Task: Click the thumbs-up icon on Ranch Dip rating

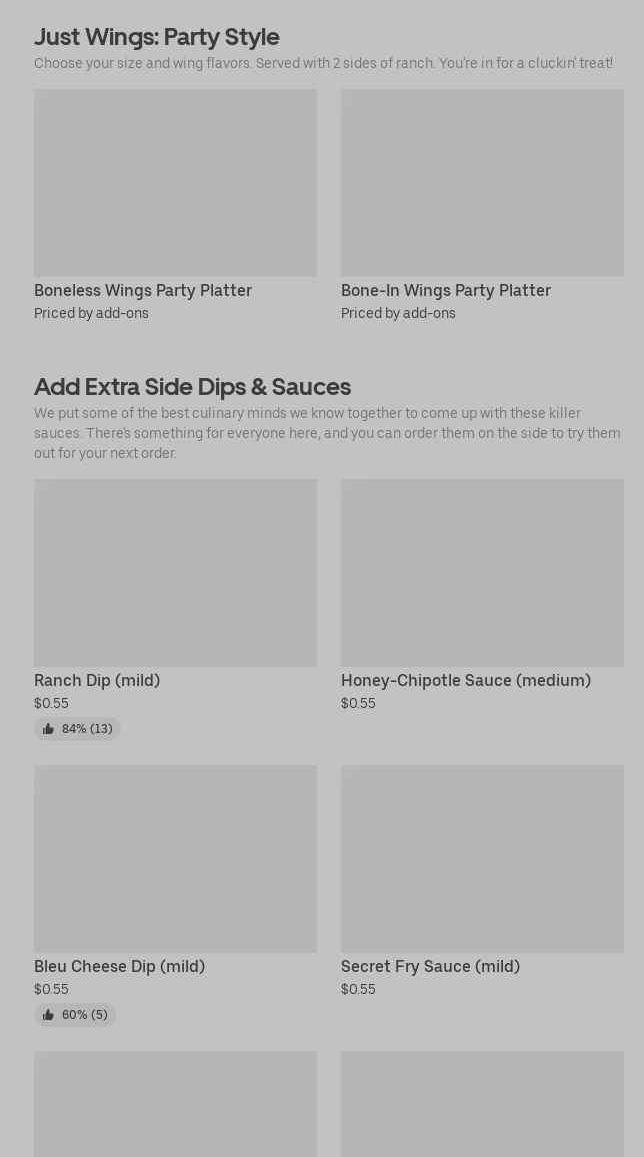Action: [x=48, y=729]
